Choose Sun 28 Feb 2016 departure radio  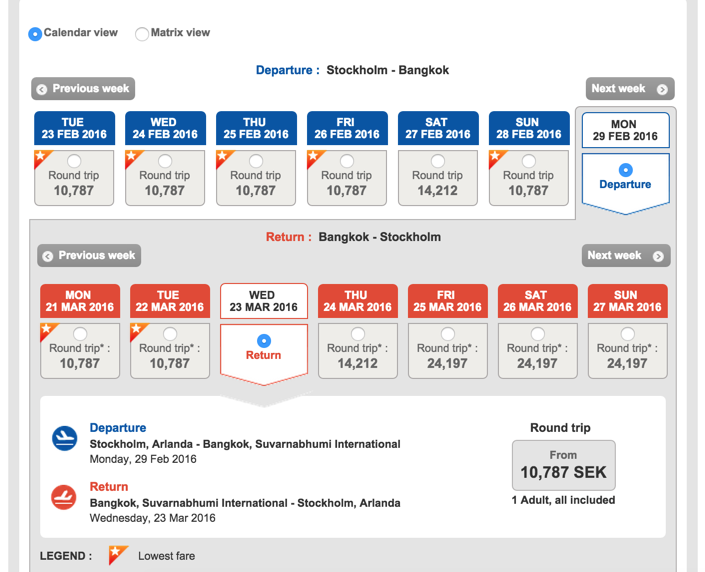[528, 161]
